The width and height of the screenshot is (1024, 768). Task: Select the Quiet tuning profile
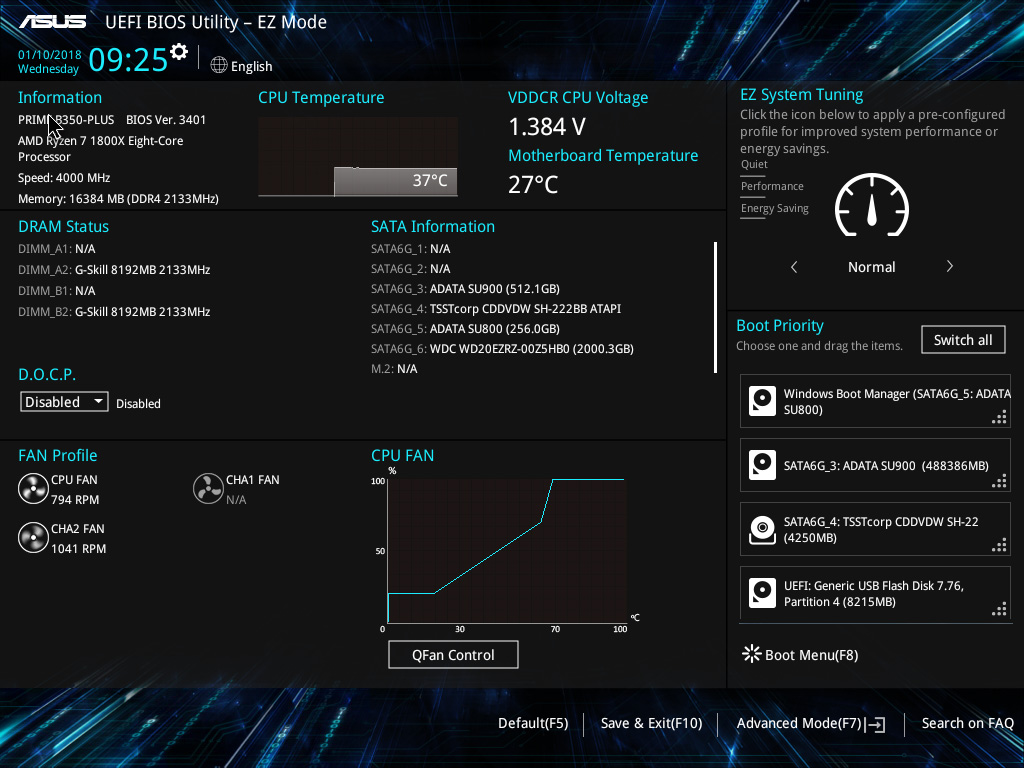pyautogui.click(x=754, y=165)
